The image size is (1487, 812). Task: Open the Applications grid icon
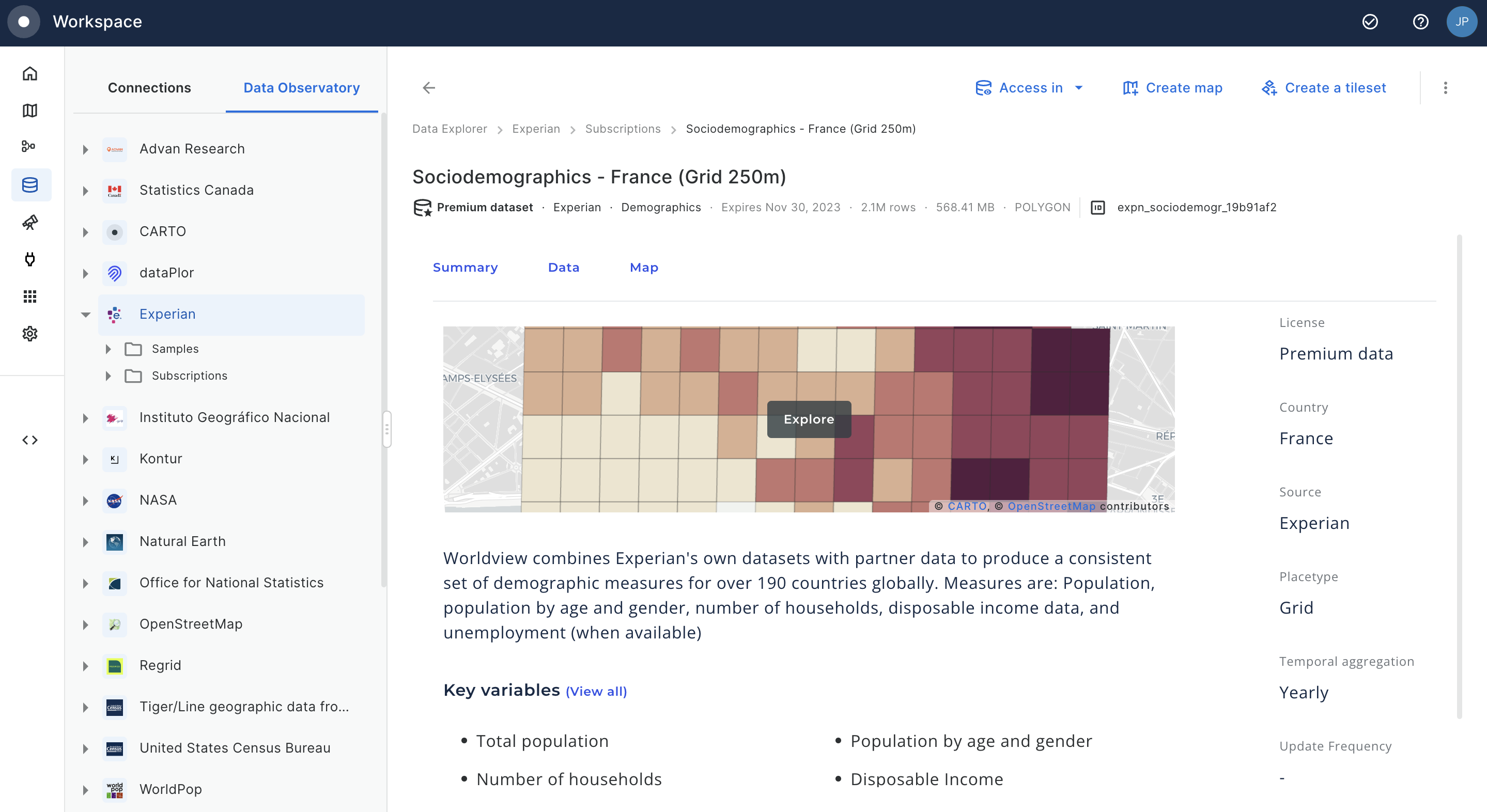point(30,296)
